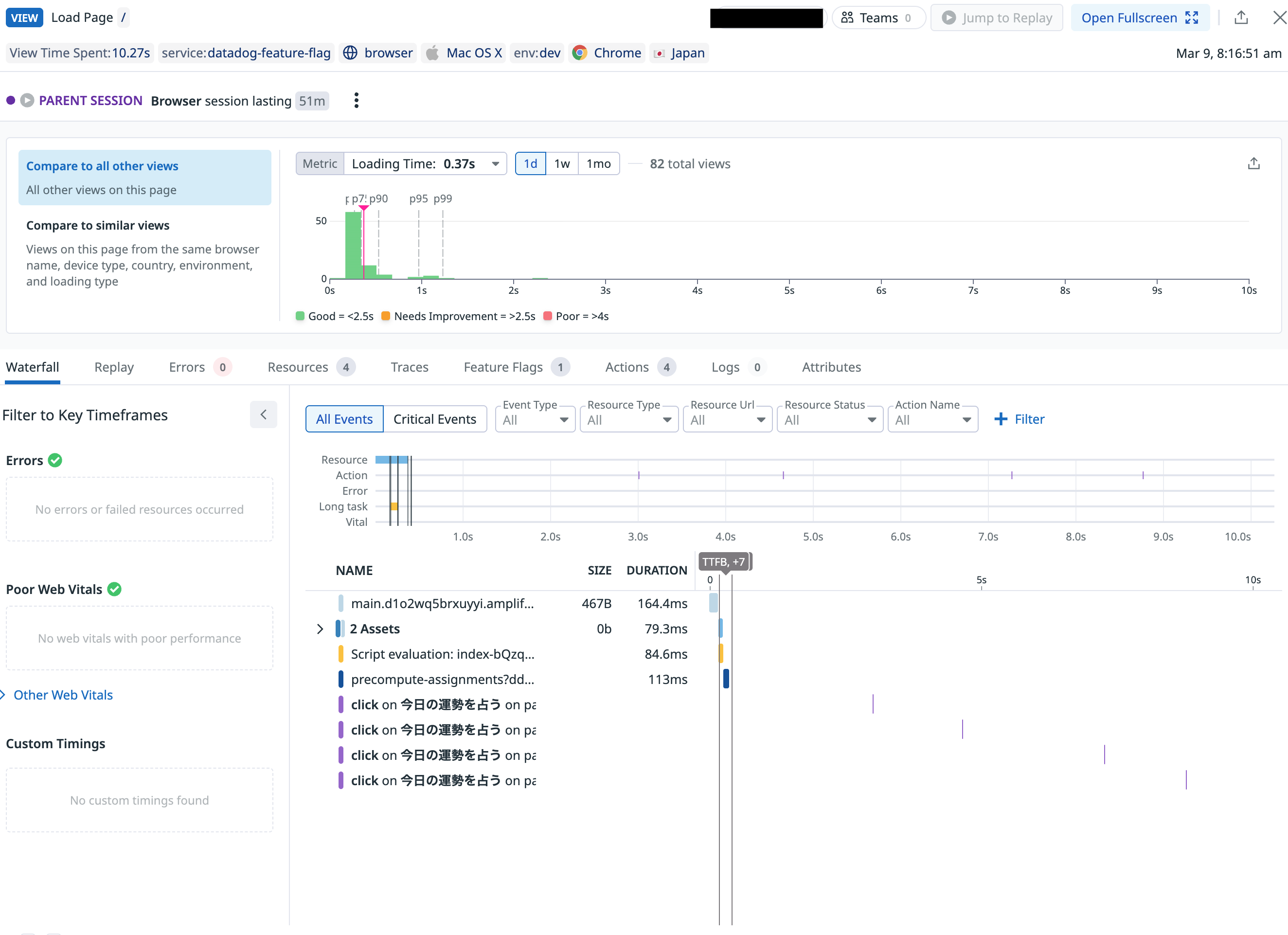Open the Loading Time metric dropdown

click(425, 163)
